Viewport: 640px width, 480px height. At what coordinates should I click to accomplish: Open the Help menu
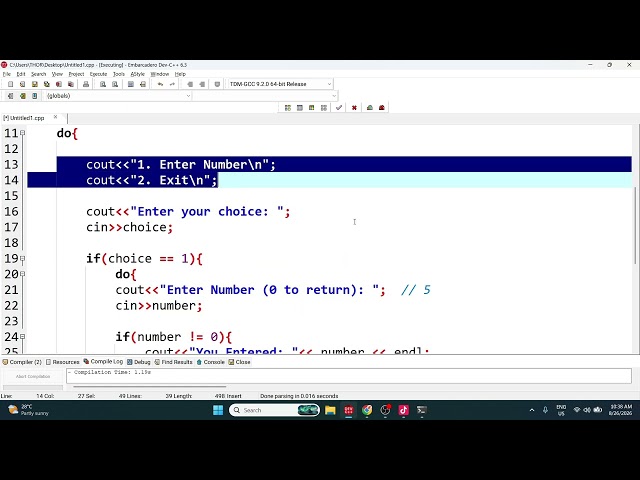(x=180, y=74)
